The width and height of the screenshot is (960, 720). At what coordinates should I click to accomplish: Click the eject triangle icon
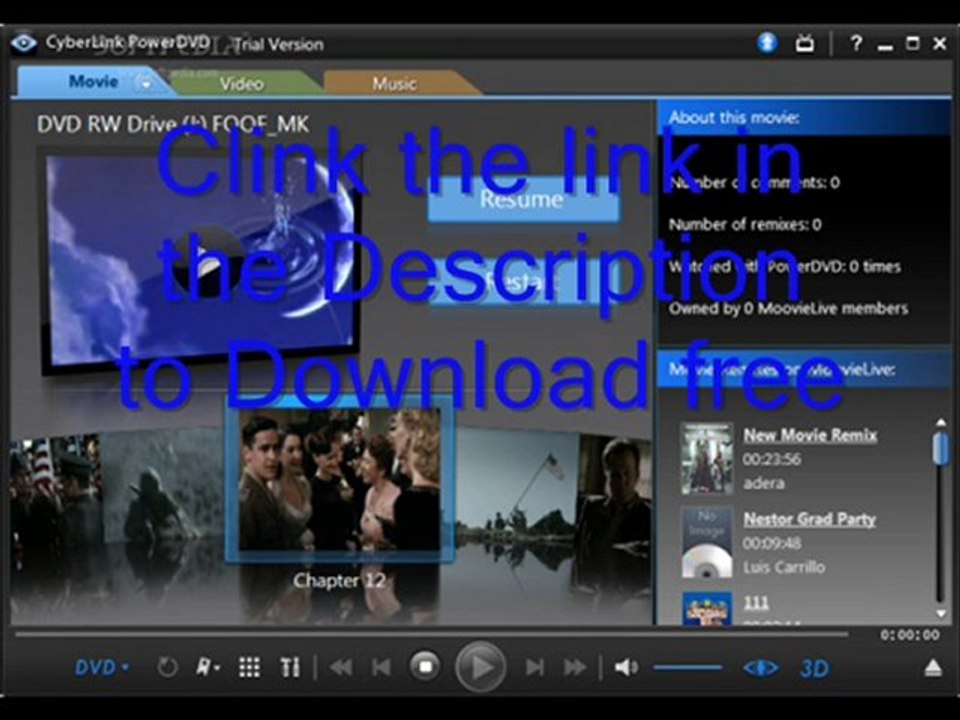pyautogui.click(x=933, y=667)
